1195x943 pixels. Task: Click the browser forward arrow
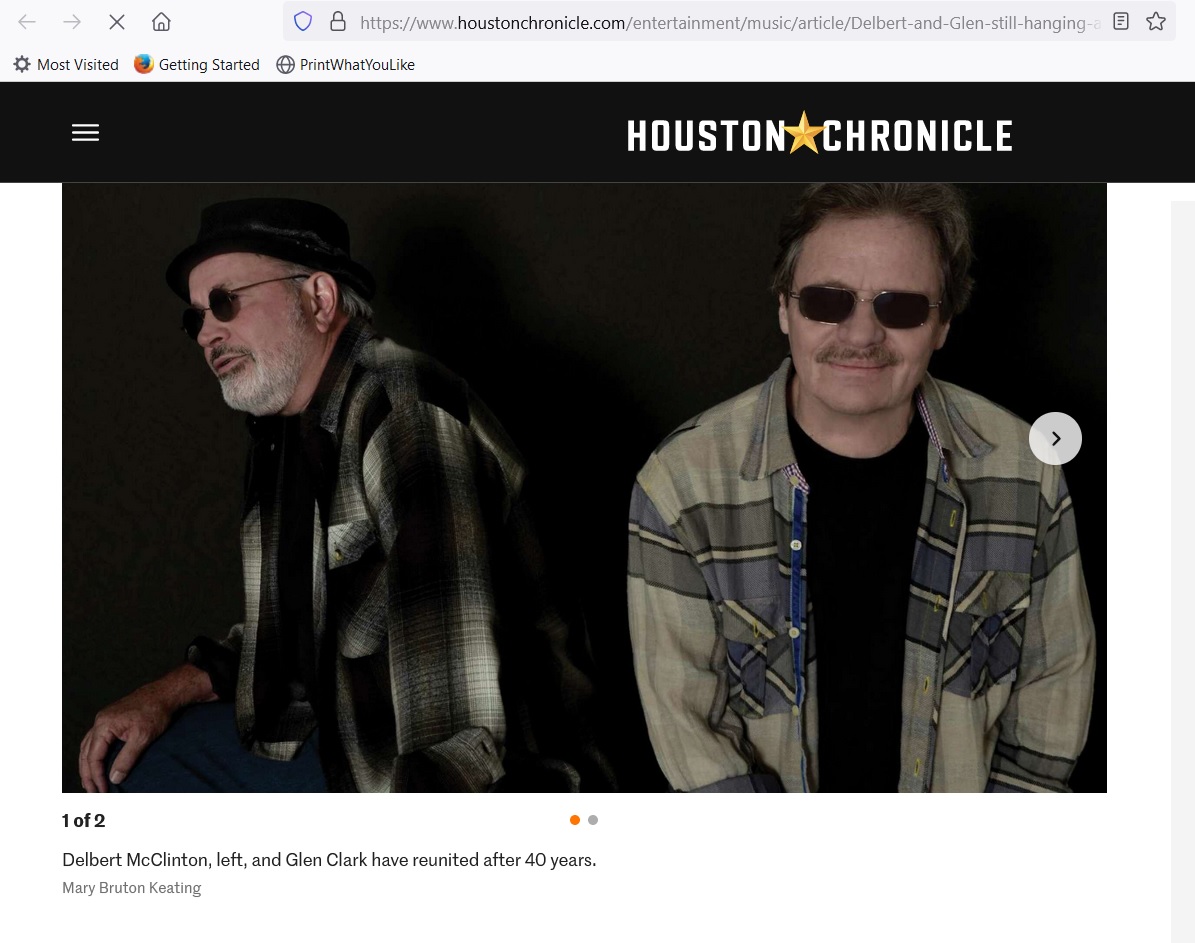tap(72, 22)
